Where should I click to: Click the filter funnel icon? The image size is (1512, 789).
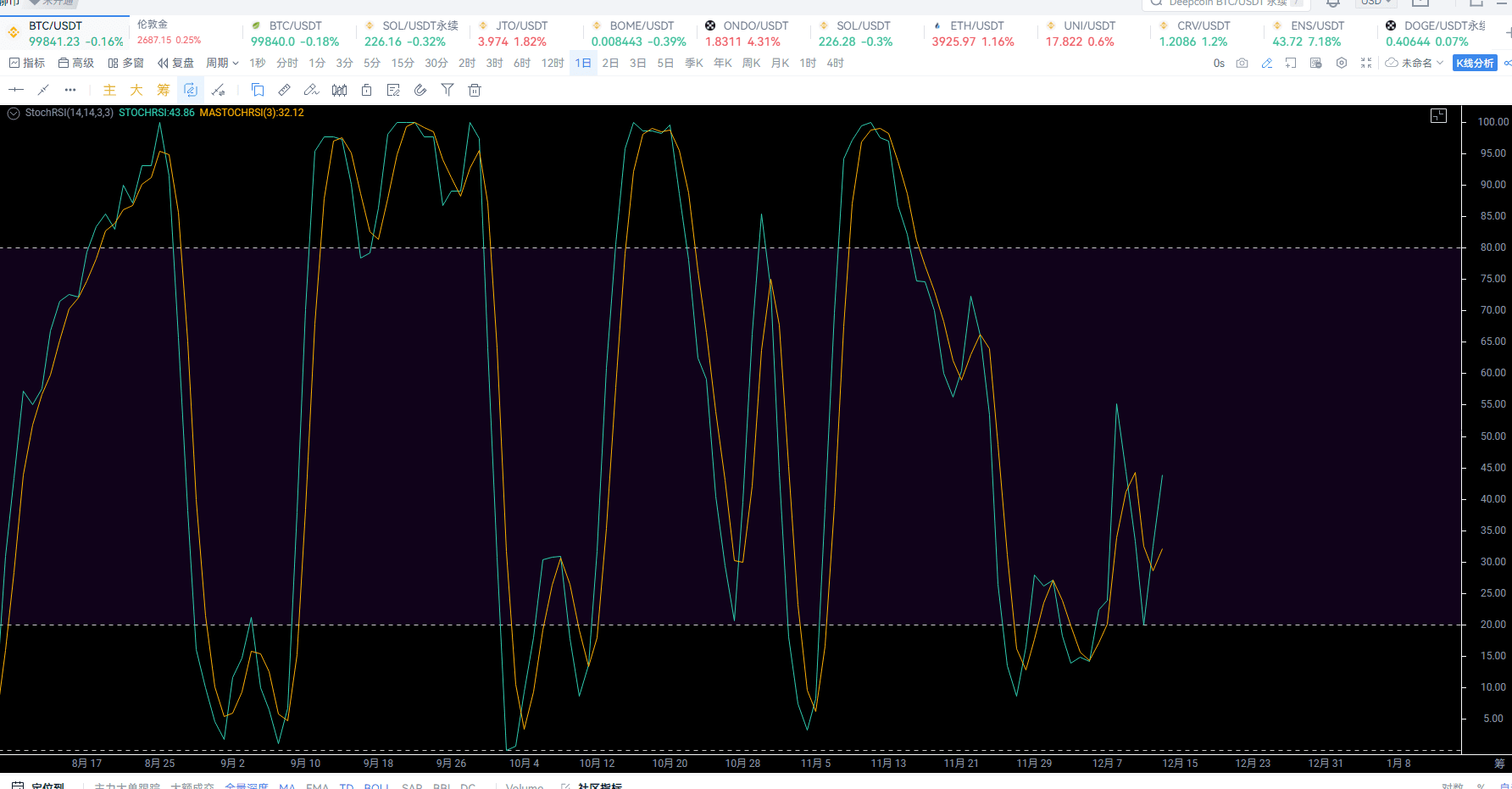click(x=447, y=90)
